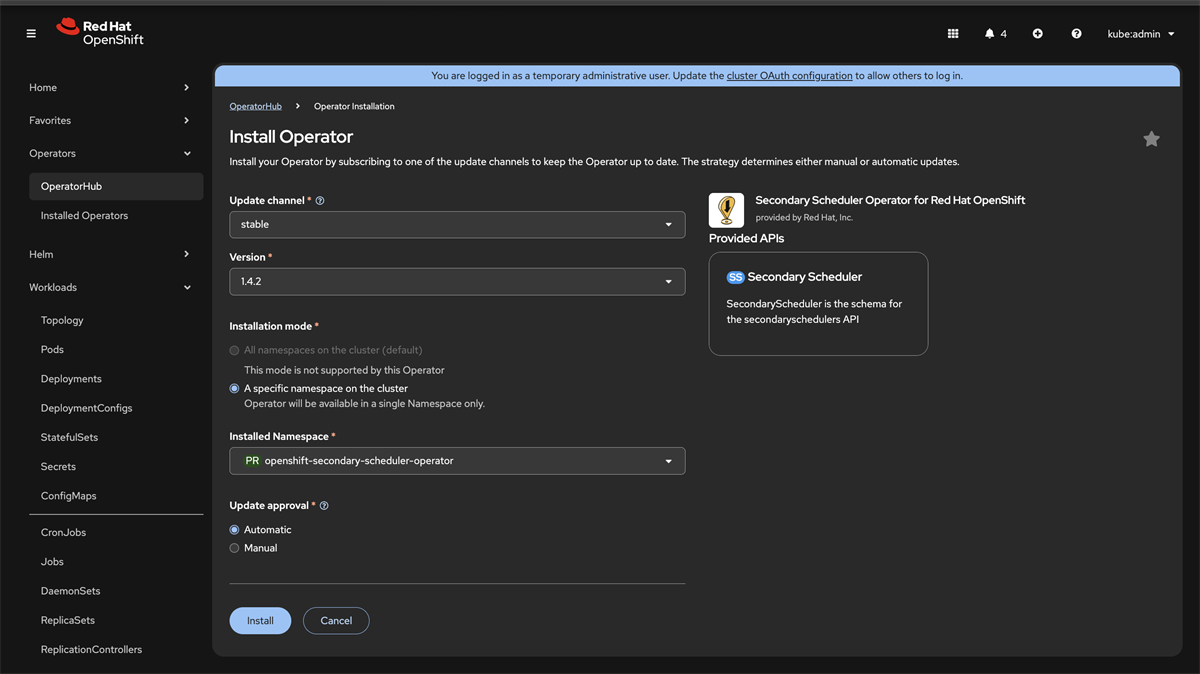This screenshot has width=1200, height=674.
Task: Expand the Favorites navigation section
Action: point(109,121)
